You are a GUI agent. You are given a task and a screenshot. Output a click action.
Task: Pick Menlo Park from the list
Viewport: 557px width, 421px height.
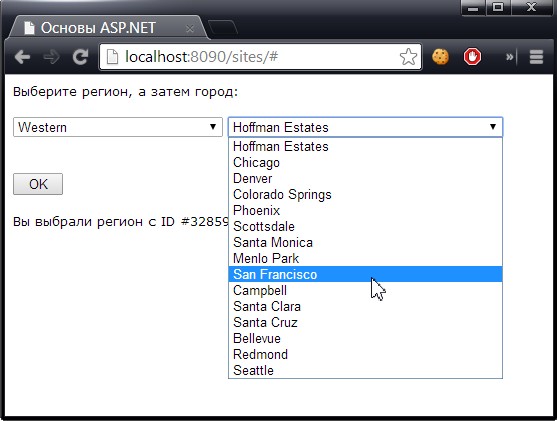365,258
